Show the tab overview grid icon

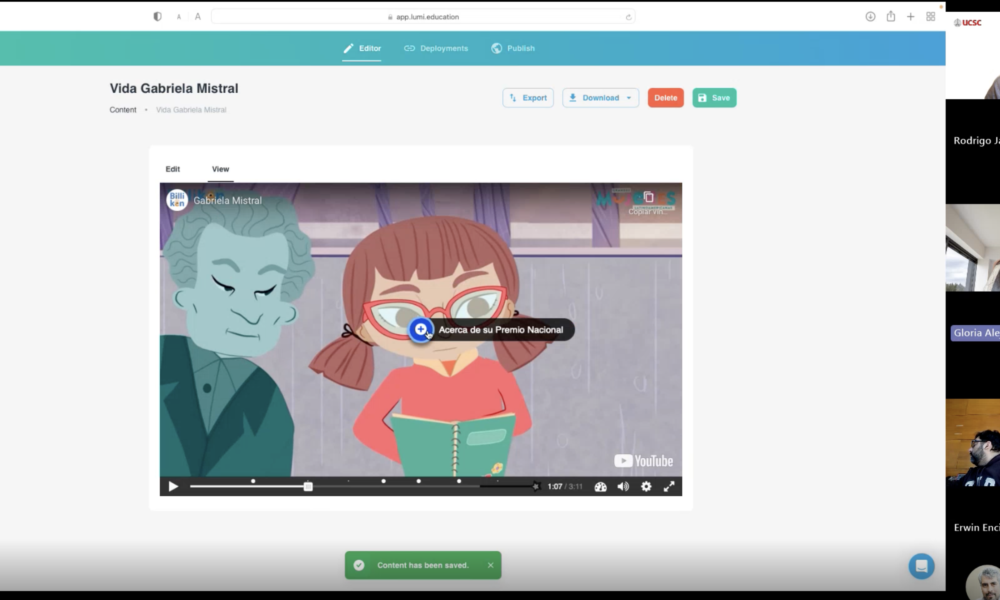(x=930, y=17)
